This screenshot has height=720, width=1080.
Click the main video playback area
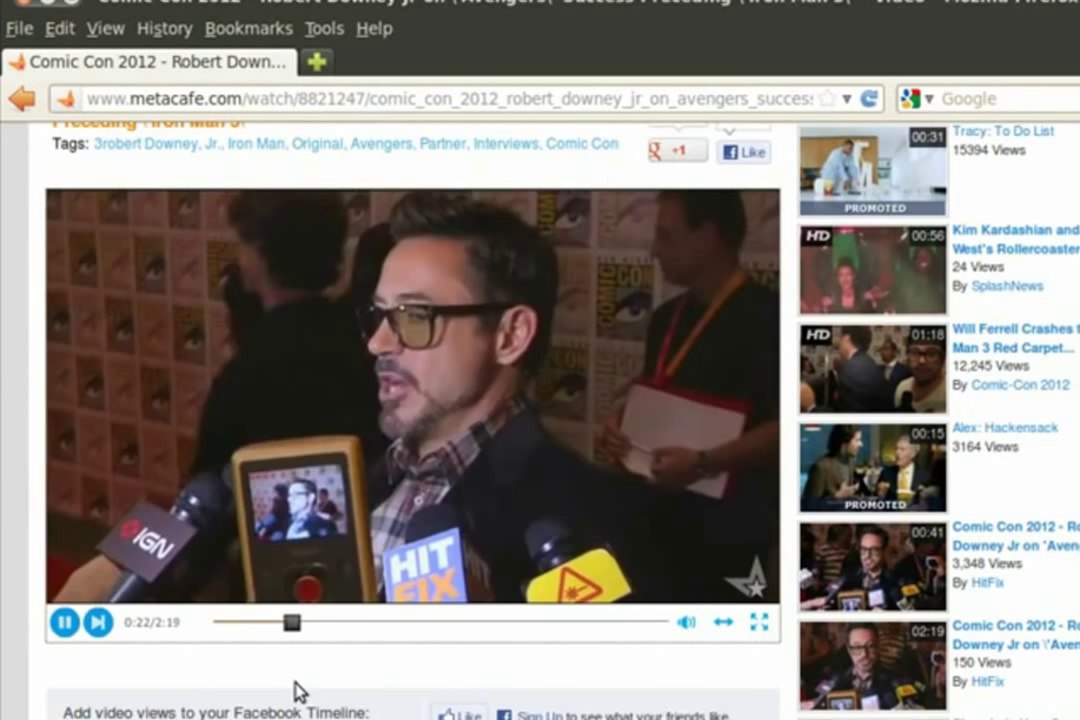click(x=413, y=396)
